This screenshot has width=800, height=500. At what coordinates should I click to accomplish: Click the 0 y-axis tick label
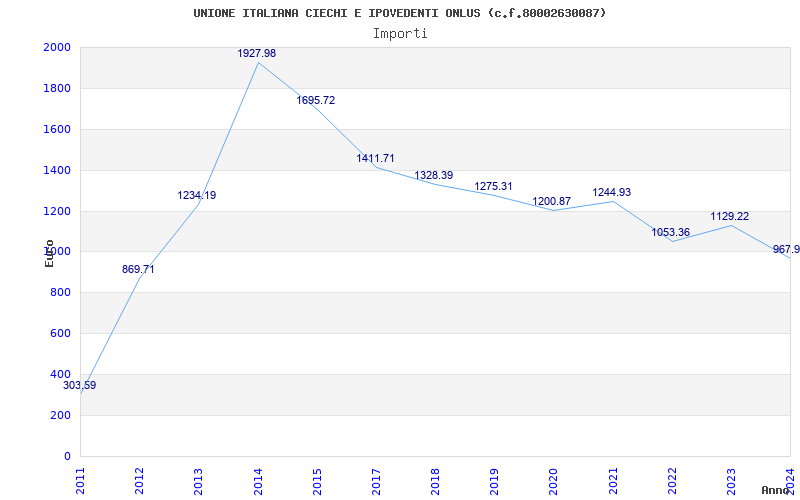point(67,456)
